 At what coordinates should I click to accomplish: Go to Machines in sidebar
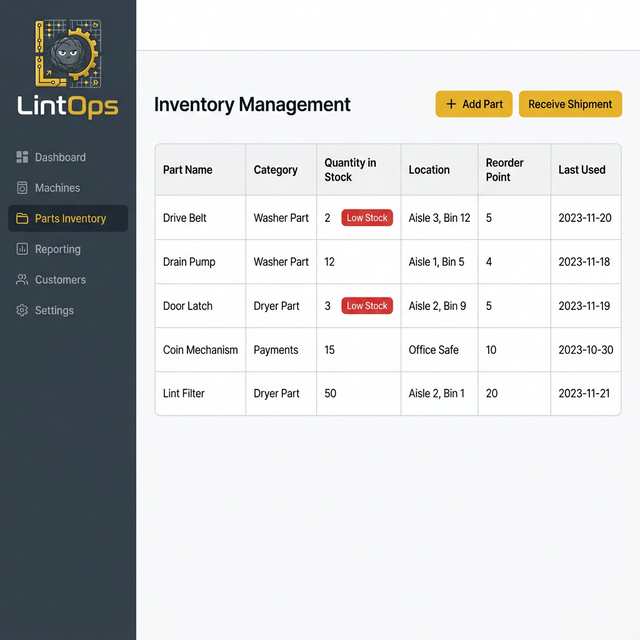click(68, 188)
